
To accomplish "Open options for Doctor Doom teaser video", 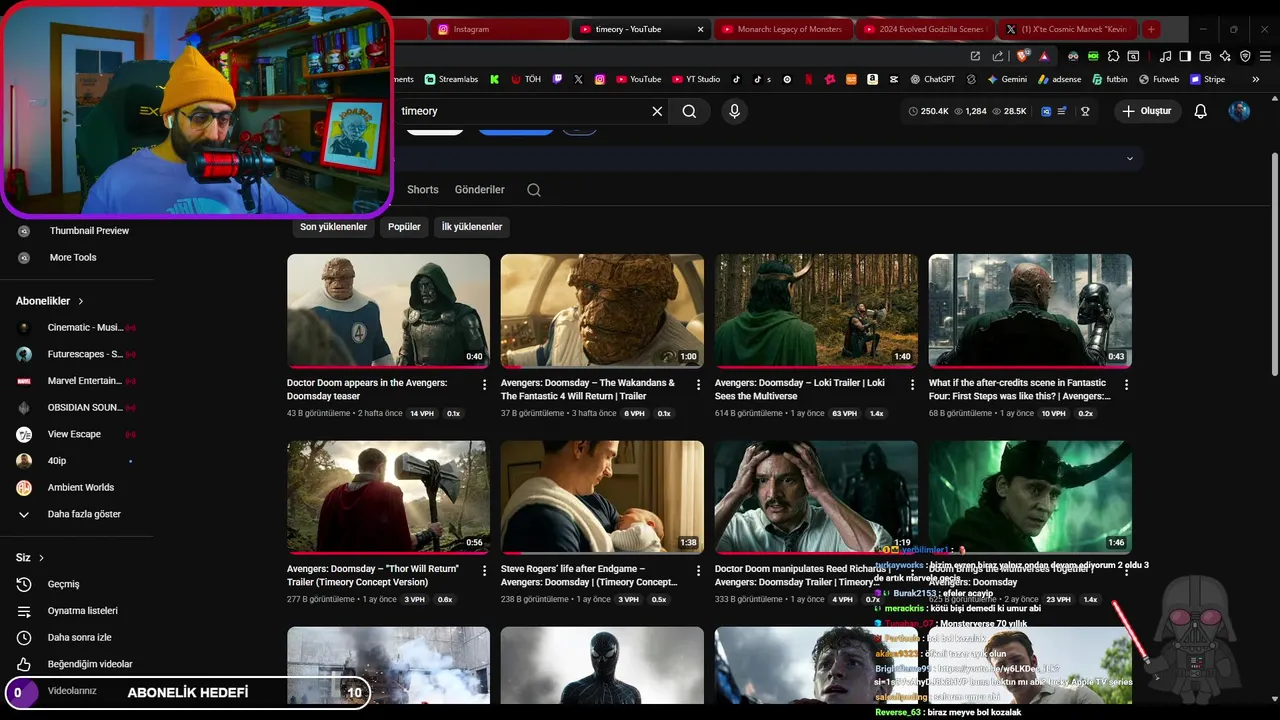I will [x=485, y=384].
